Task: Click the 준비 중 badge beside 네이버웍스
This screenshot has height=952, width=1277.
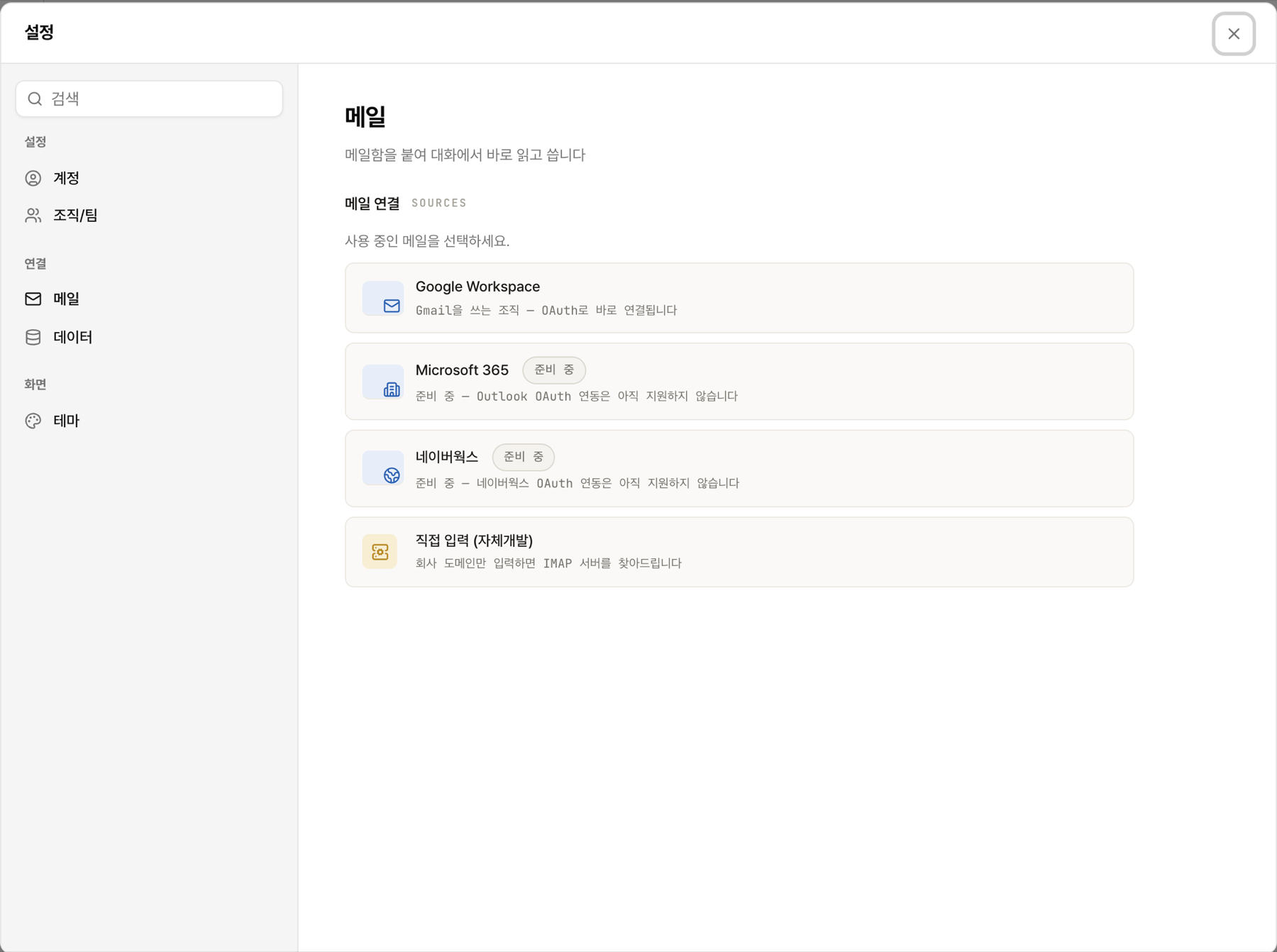Action: 524,457
